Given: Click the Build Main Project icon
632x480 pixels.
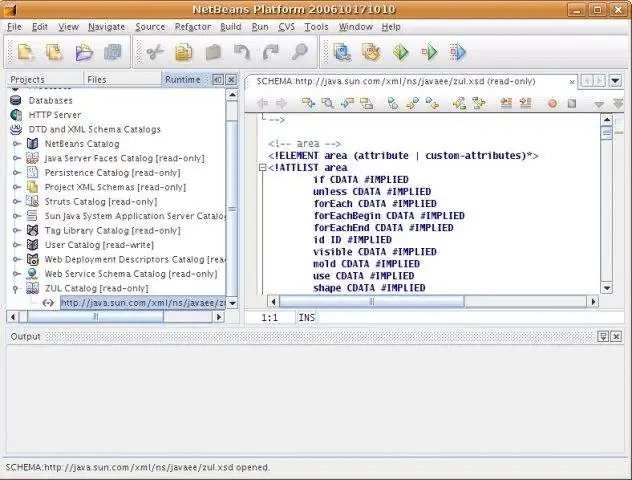Looking at the screenshot, I should pyautogui.click(x=342, y=52).
